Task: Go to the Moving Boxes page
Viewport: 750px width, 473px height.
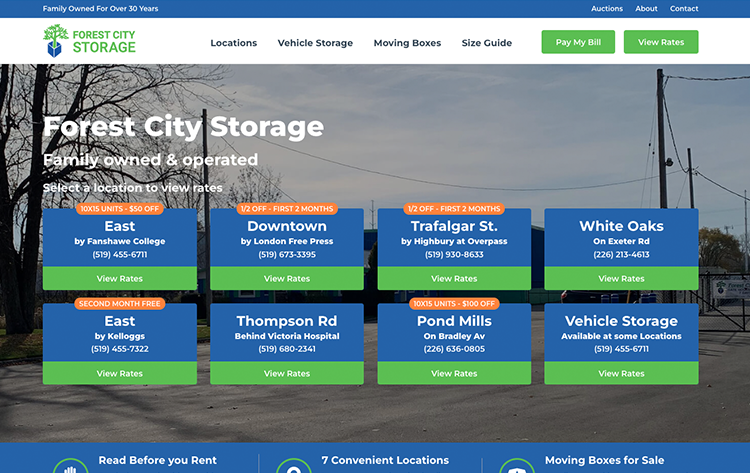Action: click(407, 43)
